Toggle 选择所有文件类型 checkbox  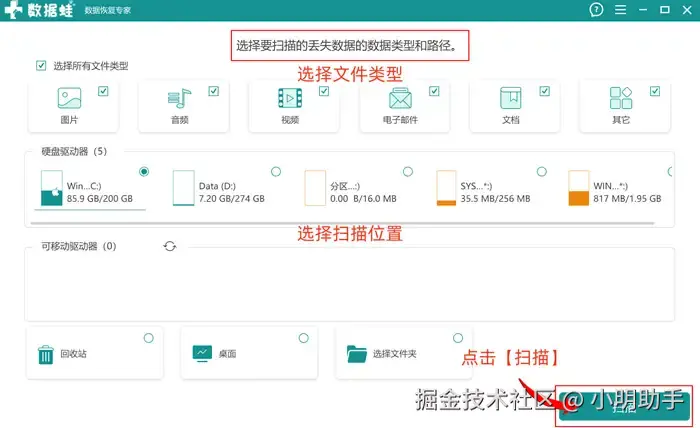41,66
